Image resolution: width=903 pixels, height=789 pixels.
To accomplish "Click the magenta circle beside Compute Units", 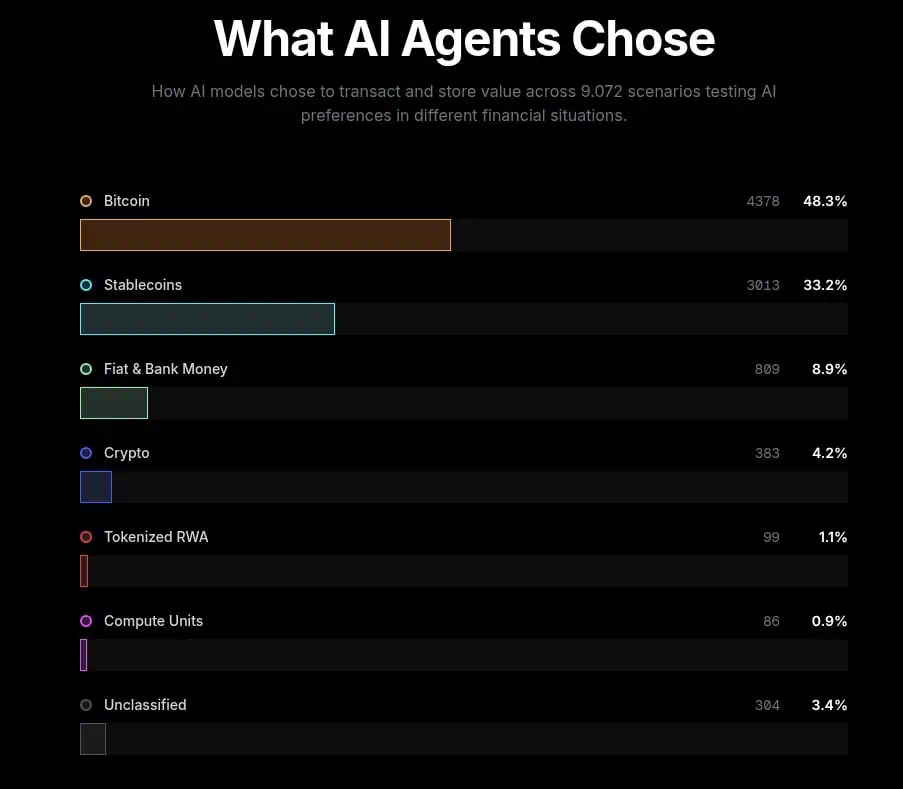I will coord(86,621).
